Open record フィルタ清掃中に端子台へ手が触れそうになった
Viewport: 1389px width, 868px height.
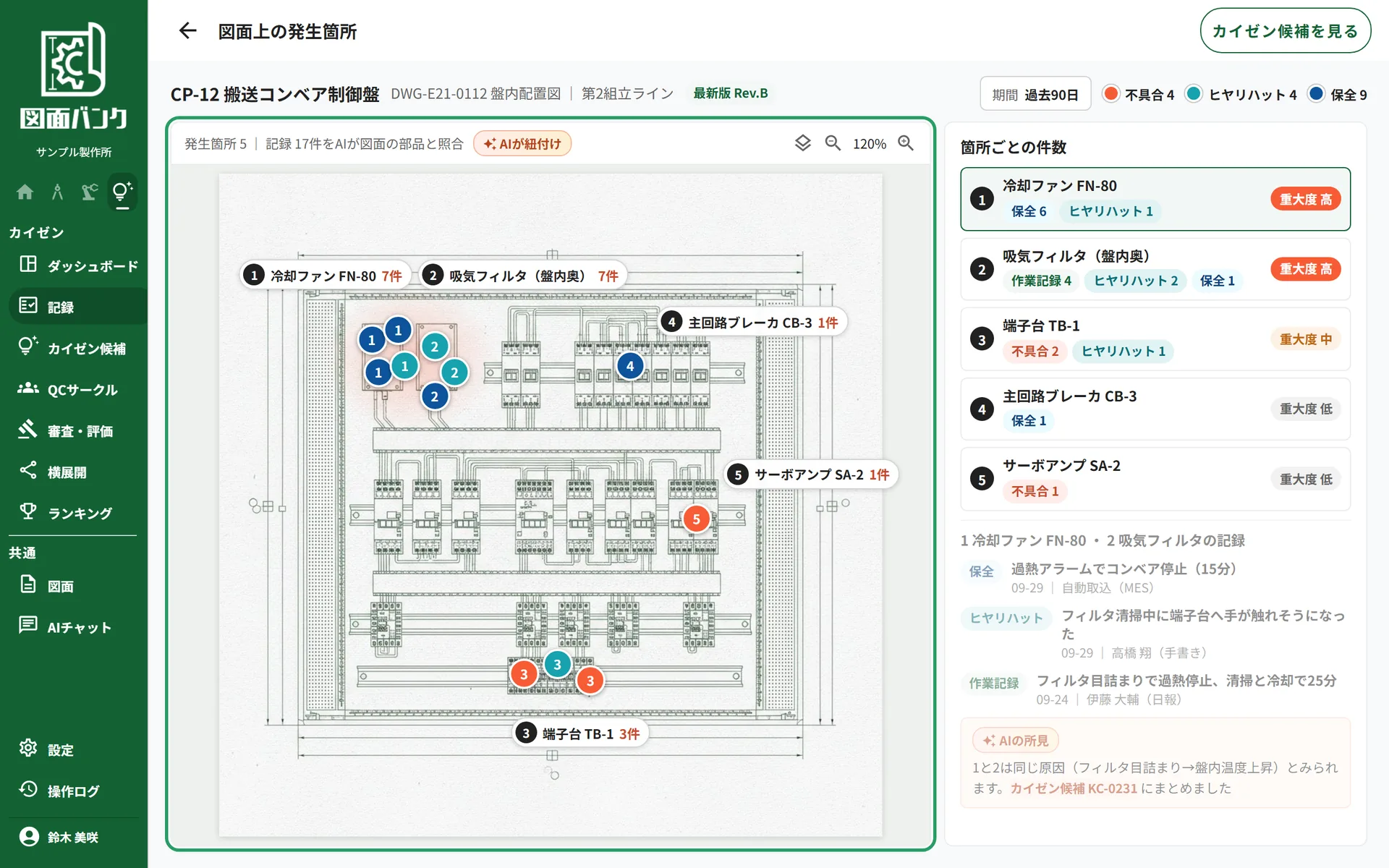pos(1155,634)
